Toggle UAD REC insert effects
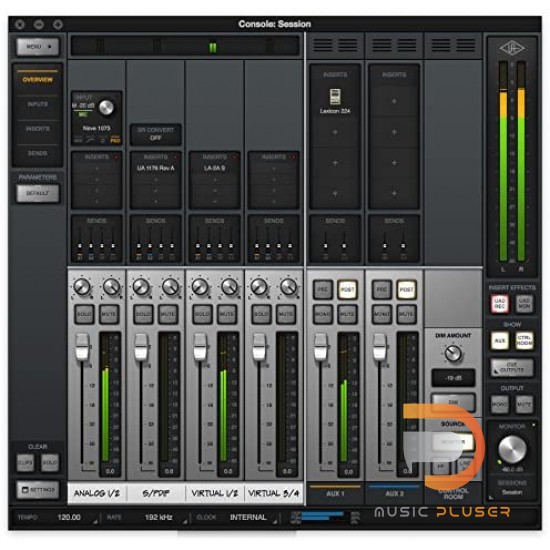This screenshot has height=550, width=550. tap(500, 303)
